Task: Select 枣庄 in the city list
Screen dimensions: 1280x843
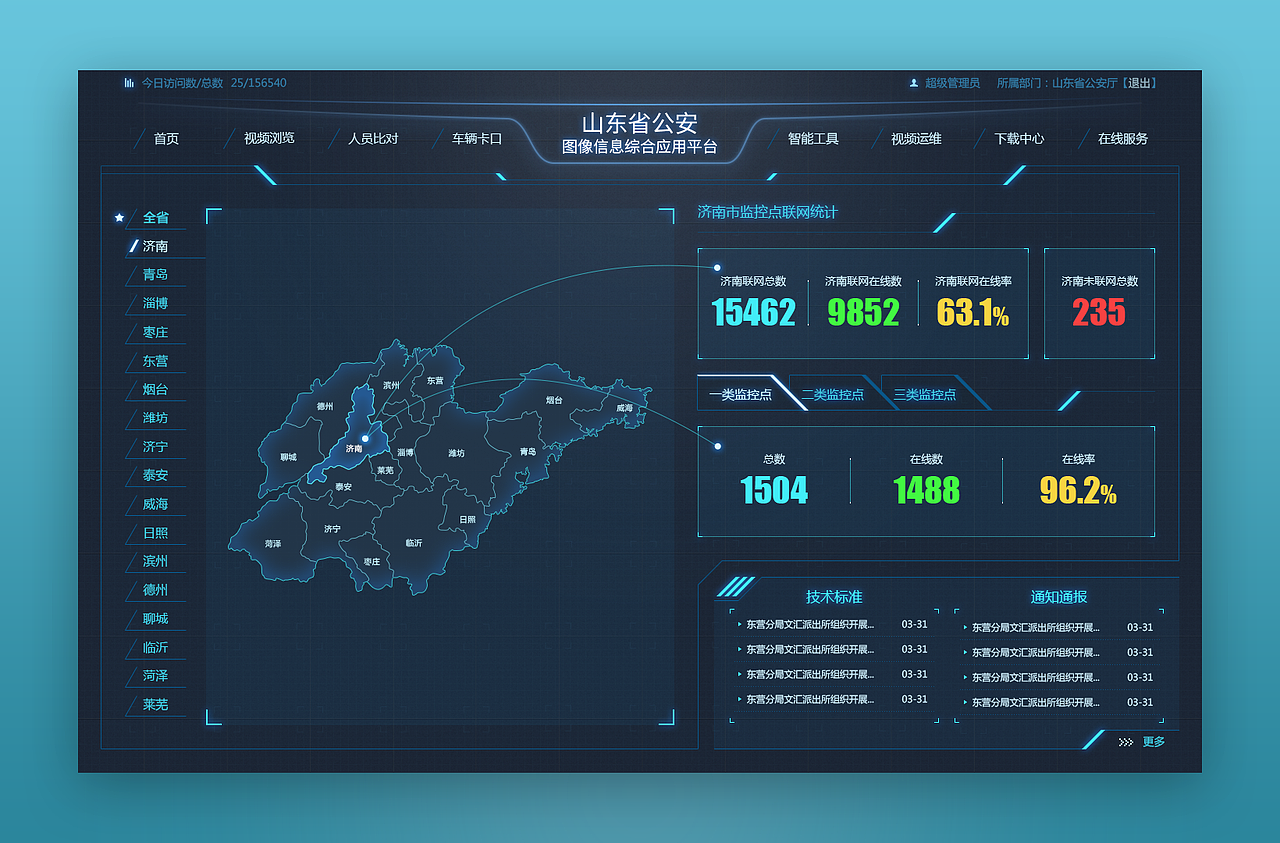Action: (155, 332)
